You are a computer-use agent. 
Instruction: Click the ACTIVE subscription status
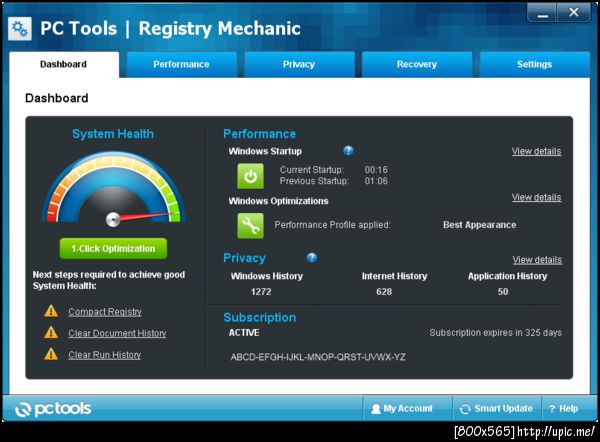tap(244, 333)
